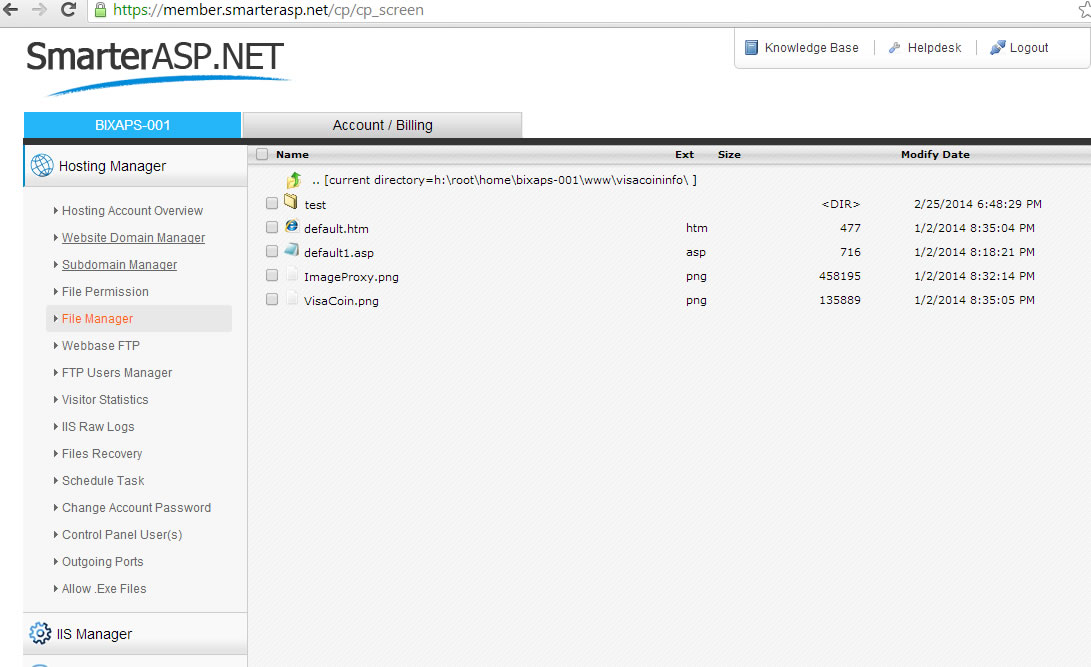The width and height of the screenshot is (1091, 667).
Task: Expand arrow beside Webbase FTP
Action: click(56, 346)
